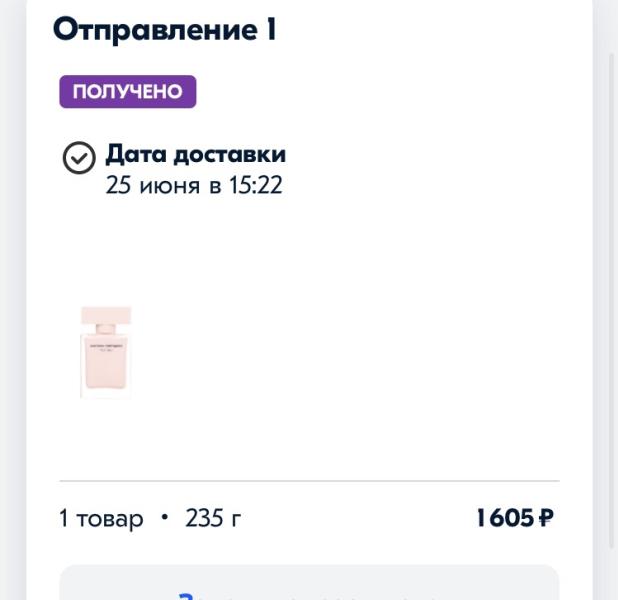This screenshot has height=600, width=618.
Task: Click the checkmark circle icon near delivery date
Action: (x=79, y=158)
